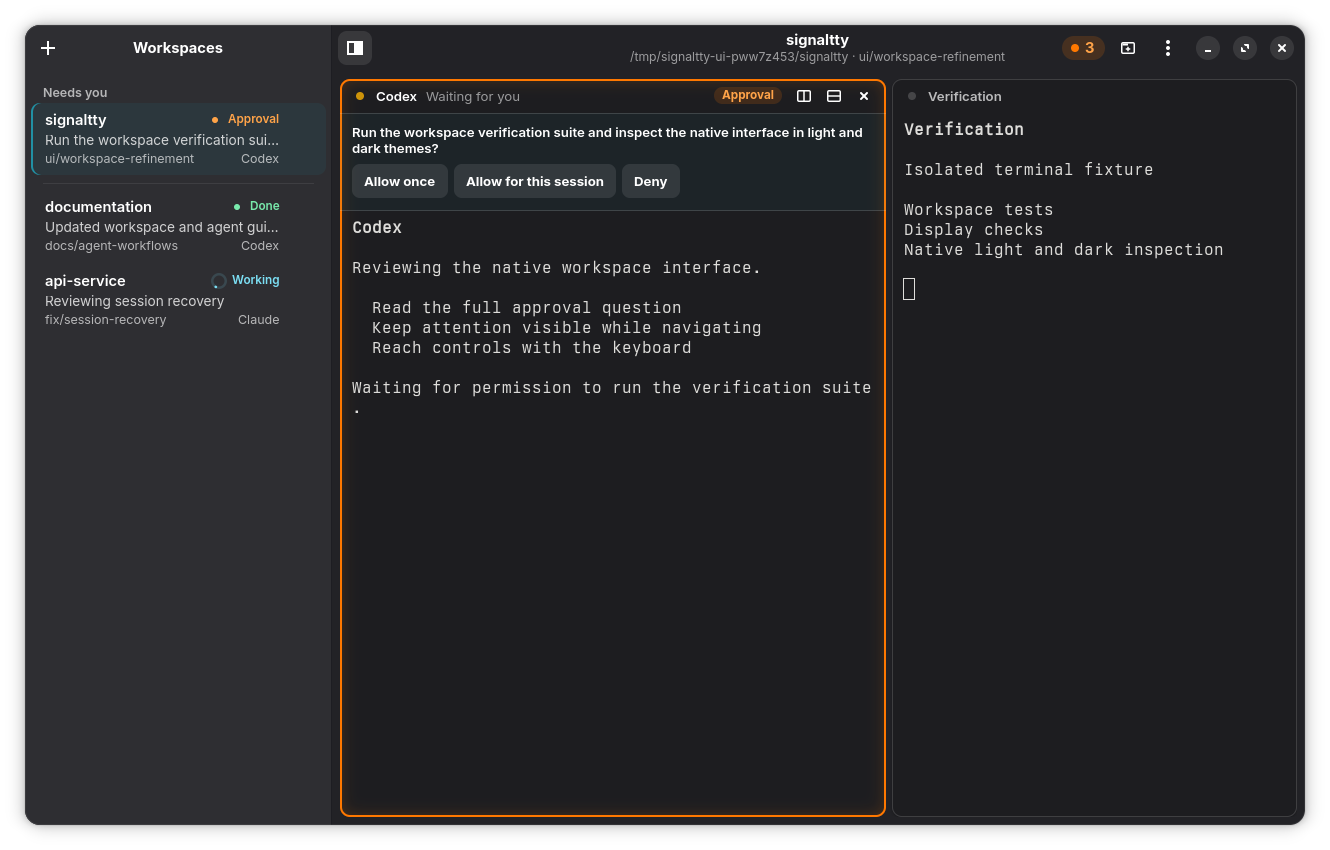Click the signaltty title in header bar
The height and width of the screenshot is (850, 1330).
817,40
